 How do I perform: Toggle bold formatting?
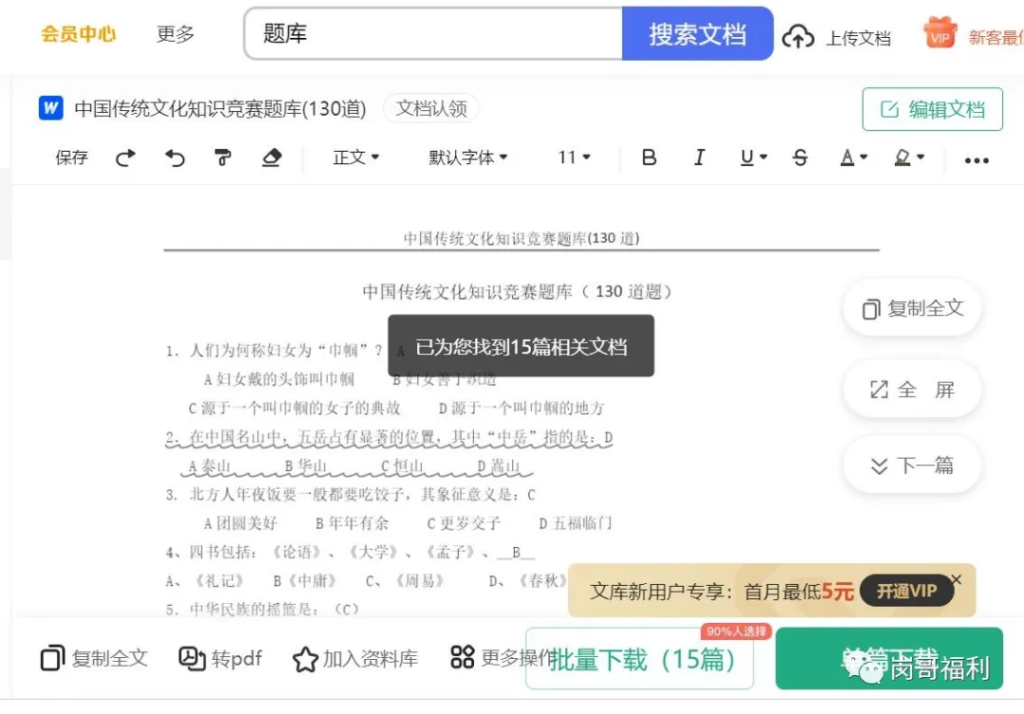coord(649,157)
